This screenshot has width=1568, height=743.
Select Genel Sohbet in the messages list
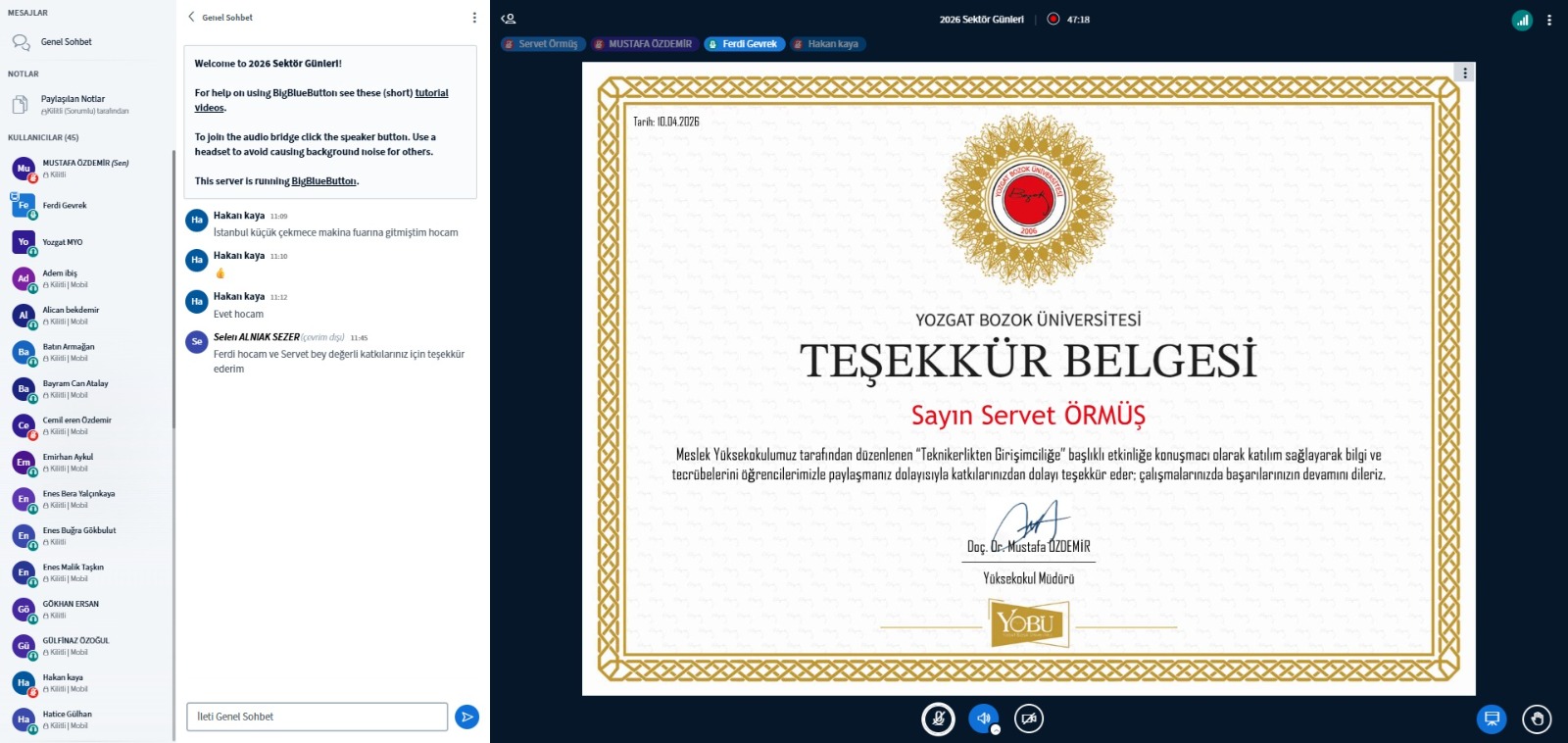(66, 42)
